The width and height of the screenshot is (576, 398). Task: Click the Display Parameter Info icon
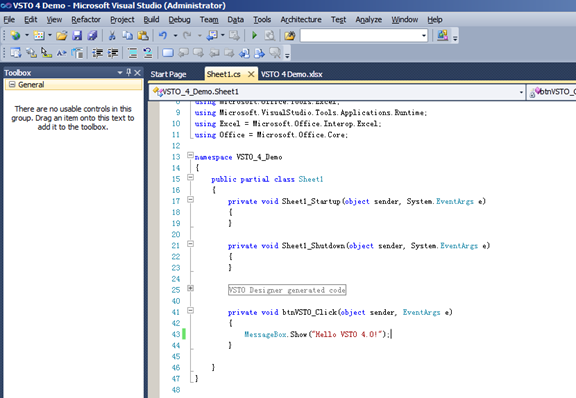click(x=31, y=53)
